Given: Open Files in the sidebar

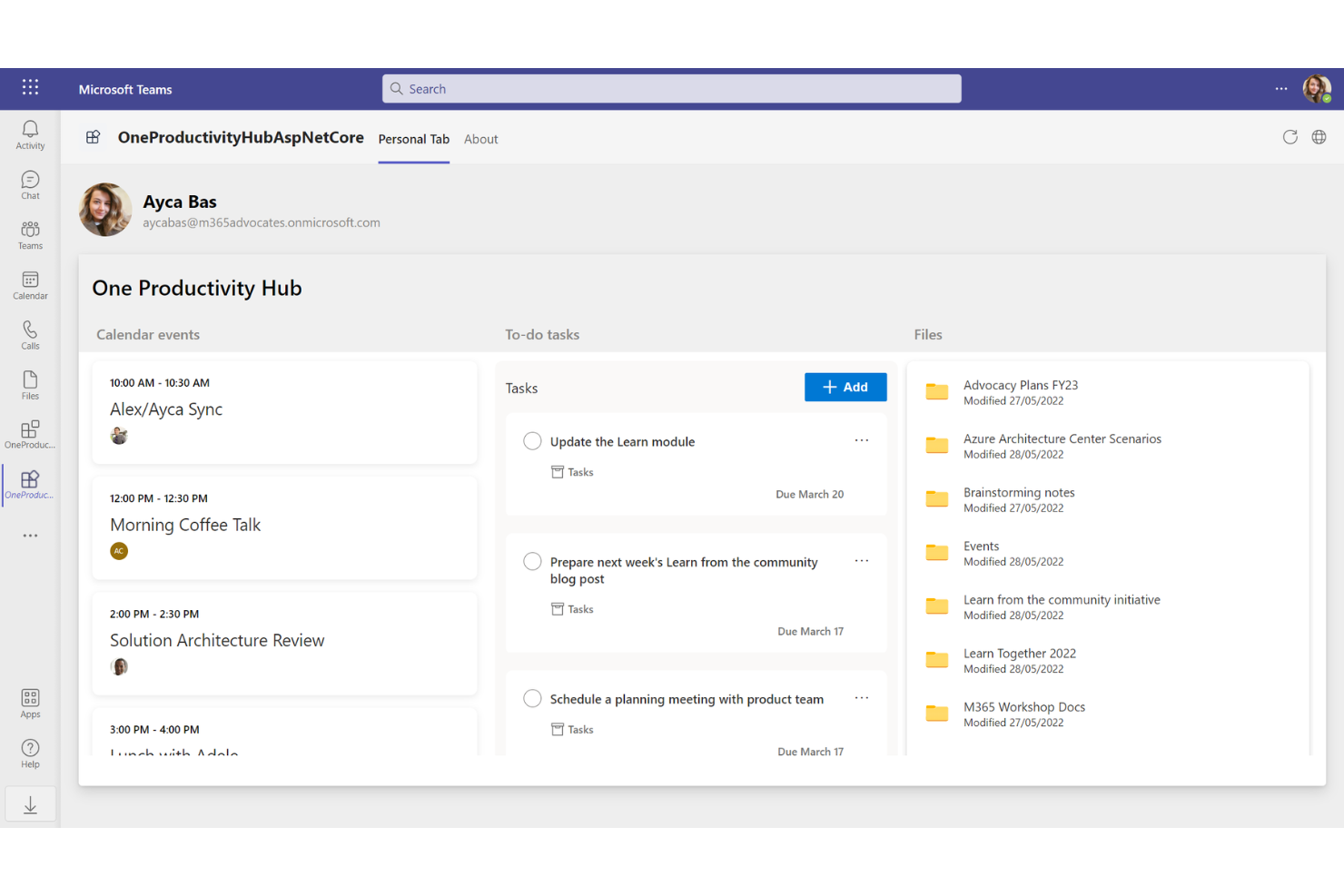Looking at the screenshot, I should pyautogui.click(x=30, y=384).
